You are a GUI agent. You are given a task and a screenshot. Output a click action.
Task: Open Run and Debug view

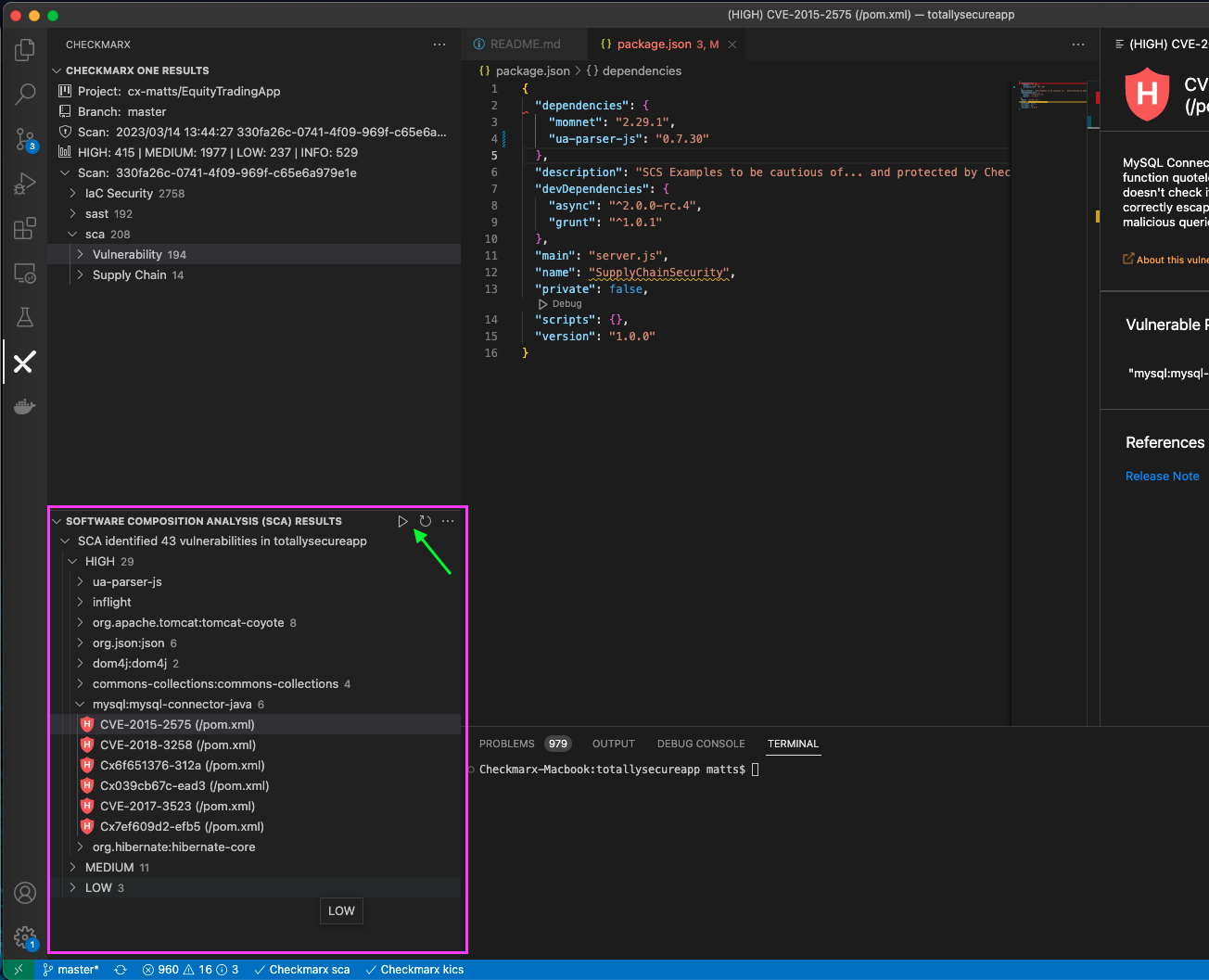[x=25, y=184]
